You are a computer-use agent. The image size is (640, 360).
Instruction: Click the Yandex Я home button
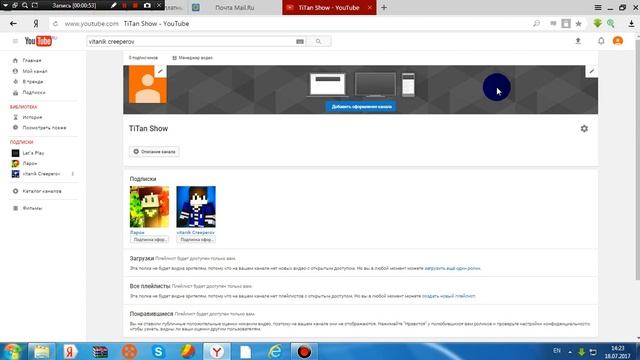point(36,24)
